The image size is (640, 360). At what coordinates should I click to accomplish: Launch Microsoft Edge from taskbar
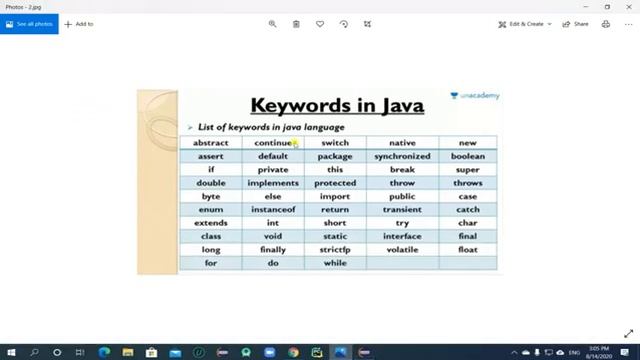[x=104, y=352]
